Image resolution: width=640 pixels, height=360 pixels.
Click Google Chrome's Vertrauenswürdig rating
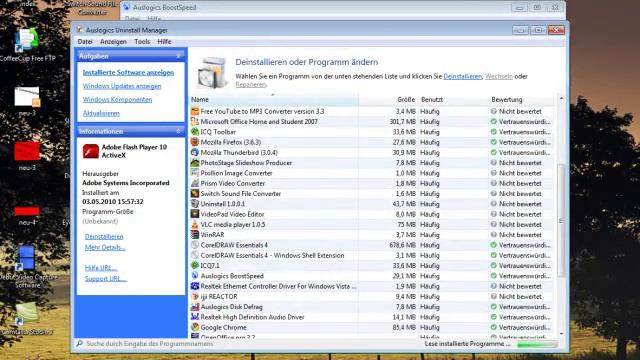pos(520,327)
